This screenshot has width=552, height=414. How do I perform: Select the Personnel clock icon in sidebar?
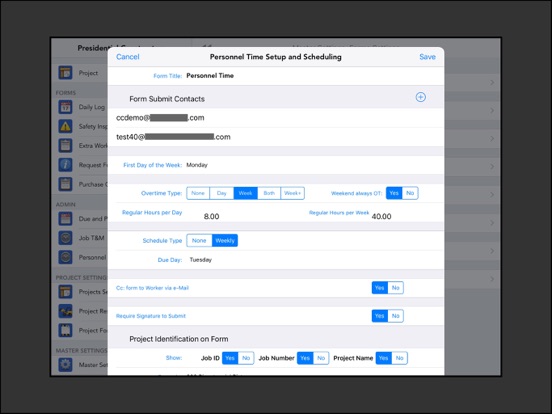click(65, 257)
